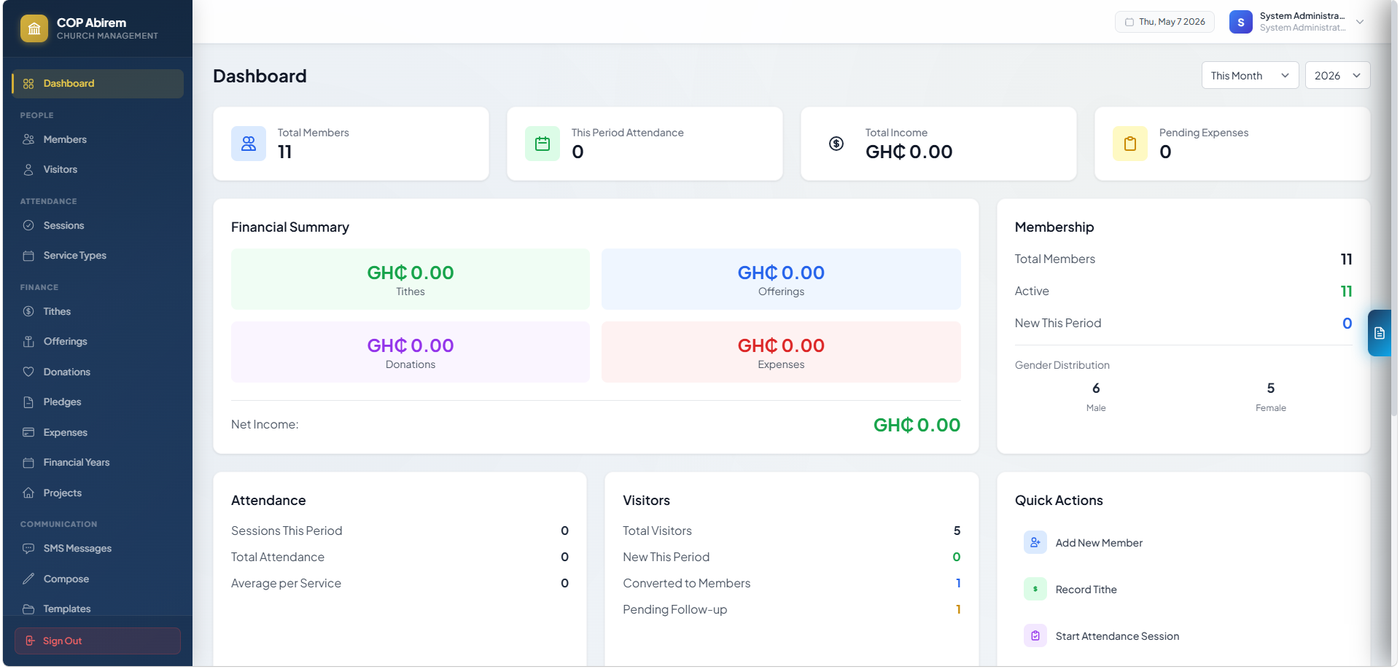The image size is (1400, 669).
Task: Click the Donations GH₵ 0.00 summary card
Action: click(410, 352)
